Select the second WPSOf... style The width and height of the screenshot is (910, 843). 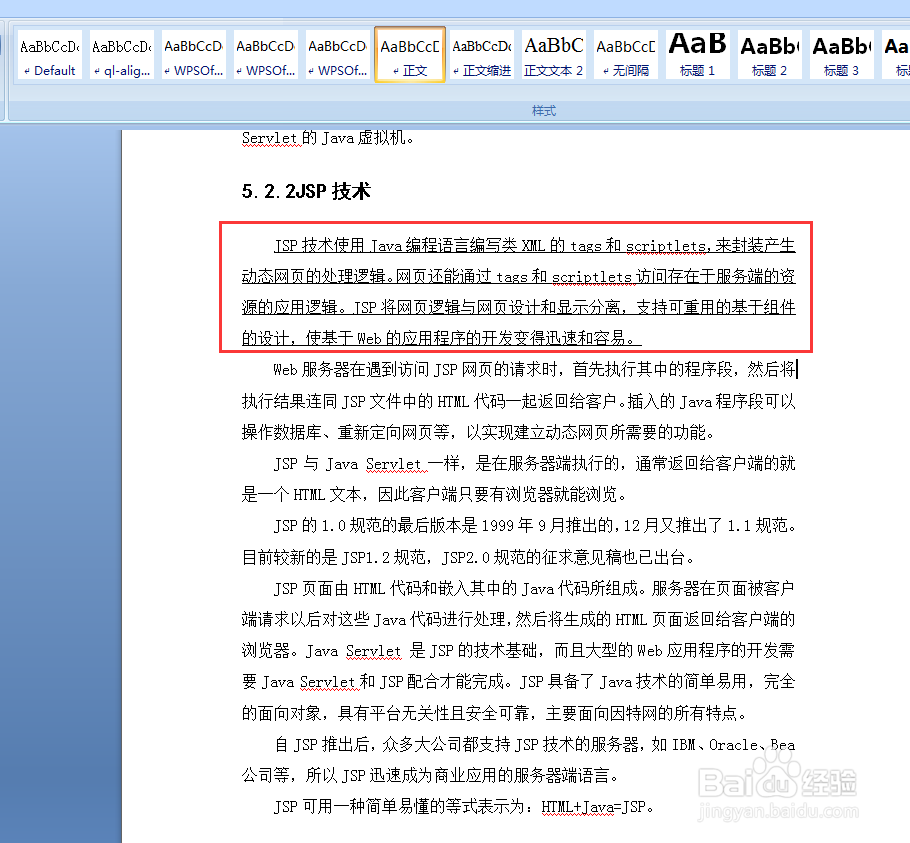[x=265, y=54]
